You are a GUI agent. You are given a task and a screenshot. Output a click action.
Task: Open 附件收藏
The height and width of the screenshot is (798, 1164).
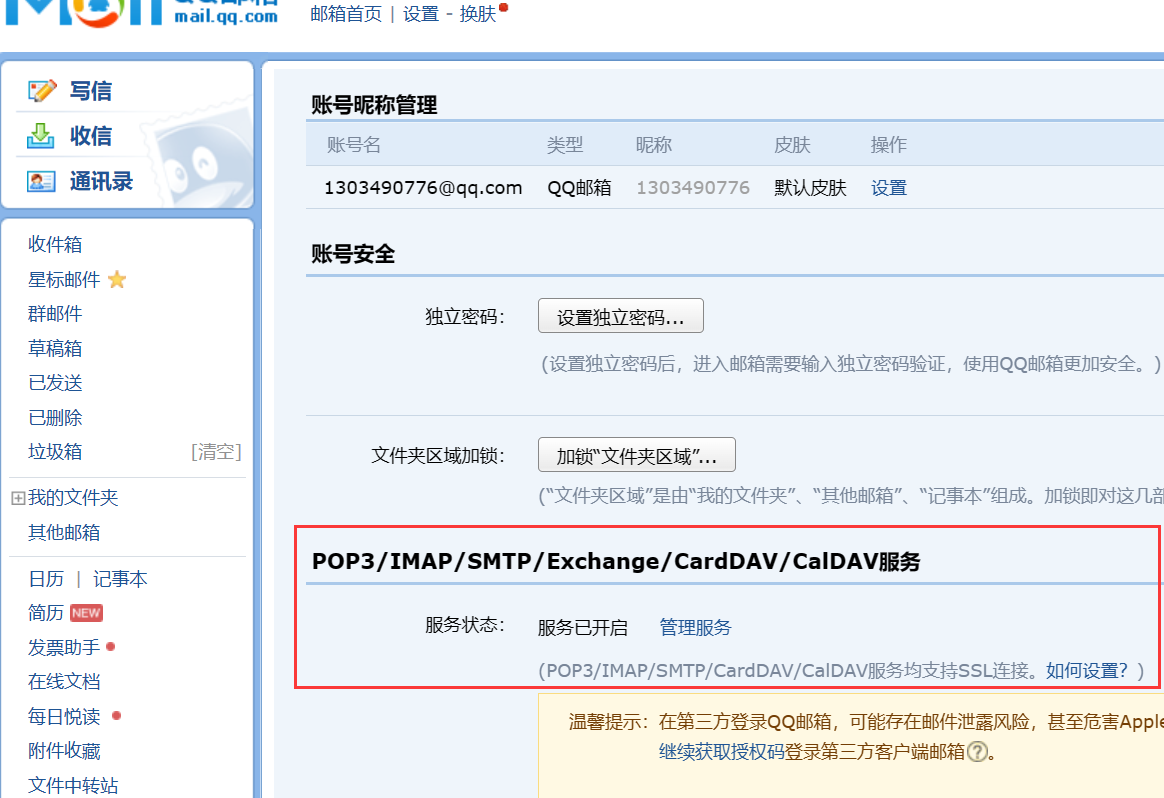point(64,750)
